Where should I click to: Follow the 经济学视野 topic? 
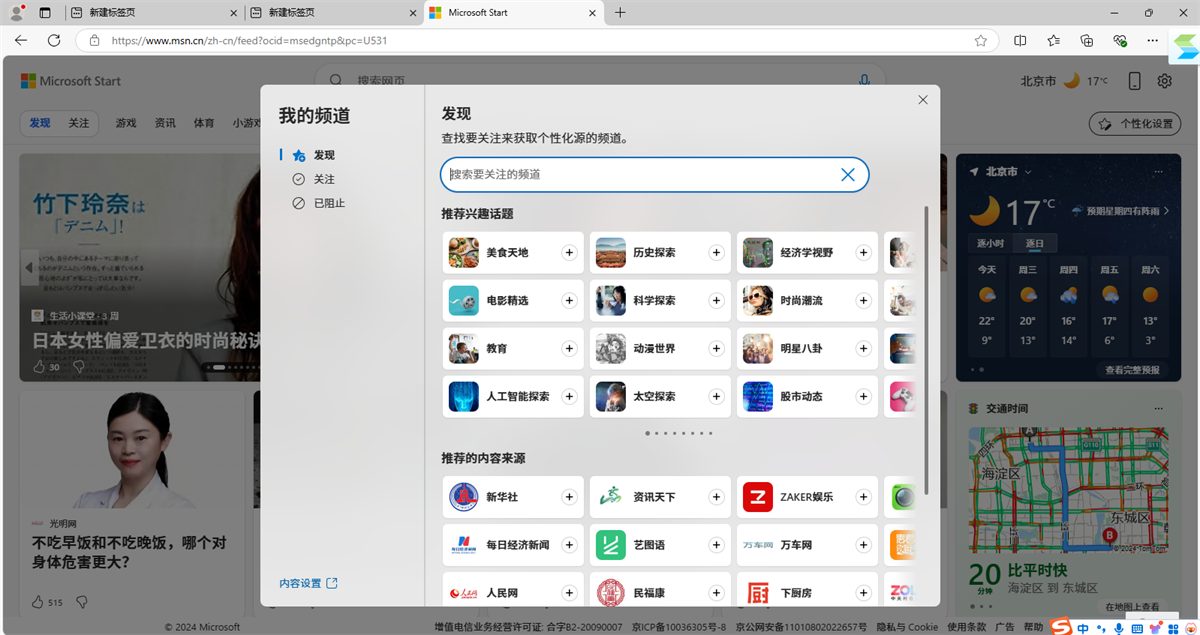click(x=864, y=253)
